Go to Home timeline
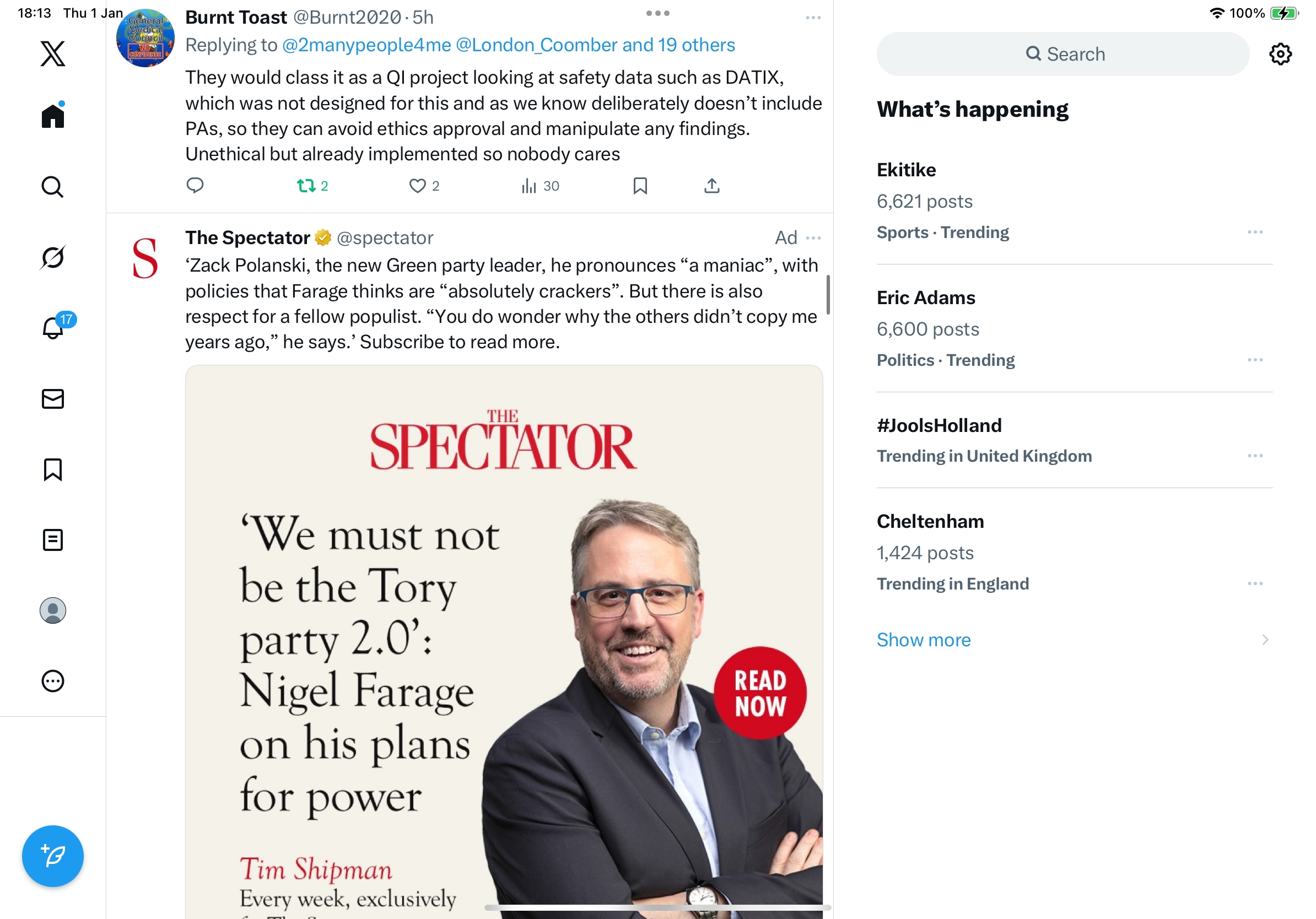The image size is (1316, 919). point(53,116)
